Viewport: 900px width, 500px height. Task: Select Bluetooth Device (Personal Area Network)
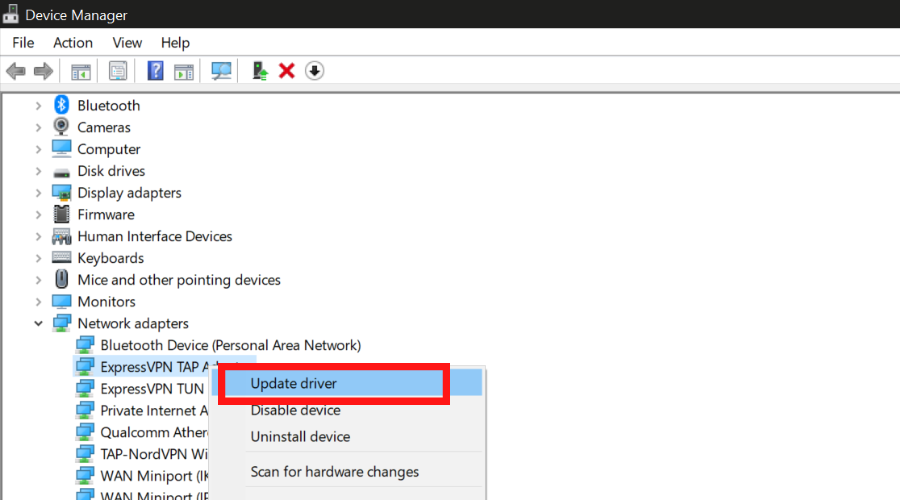pyautogui.click(x=230, y=346)
